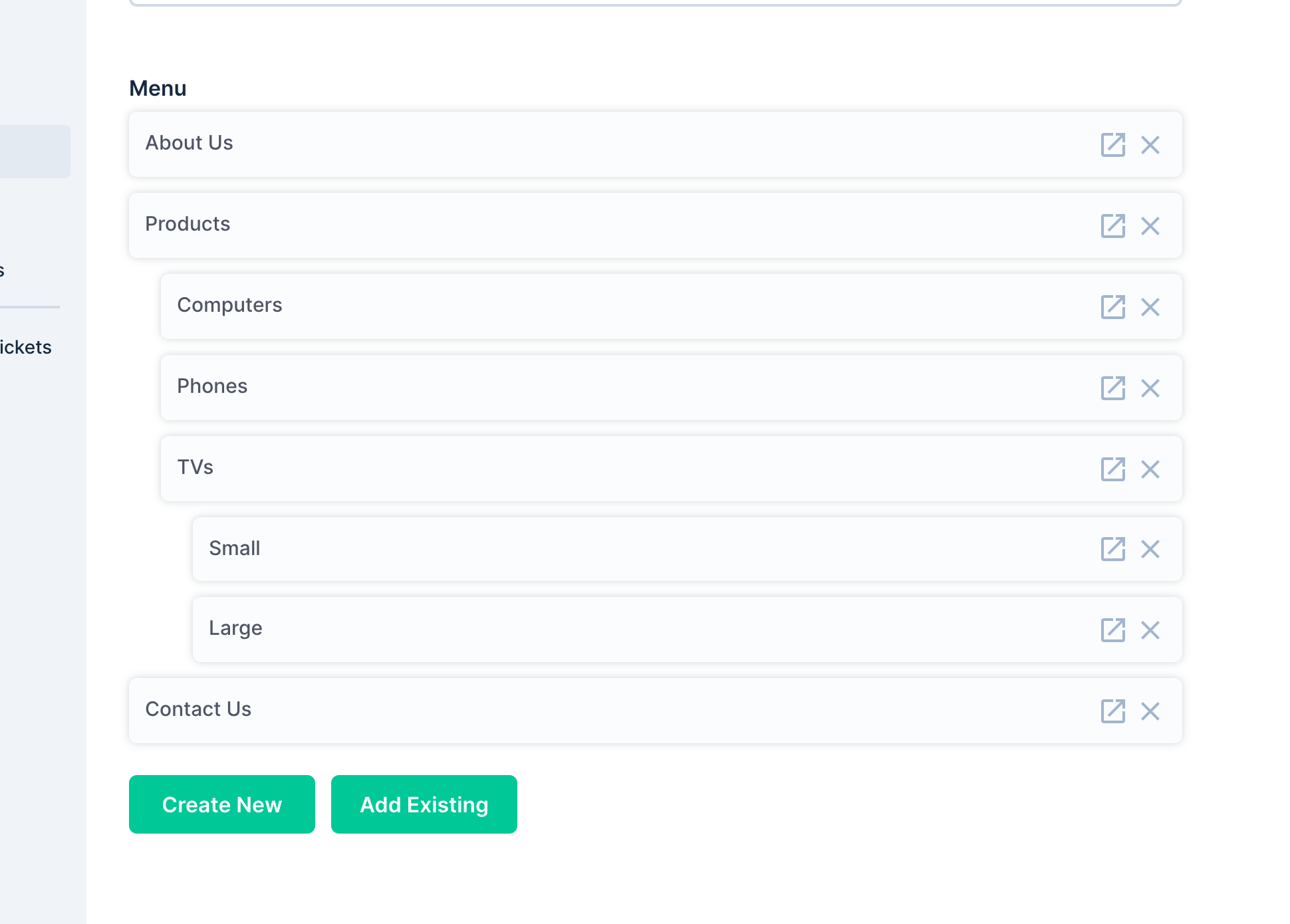Remove Computers from the menu

1151,306
